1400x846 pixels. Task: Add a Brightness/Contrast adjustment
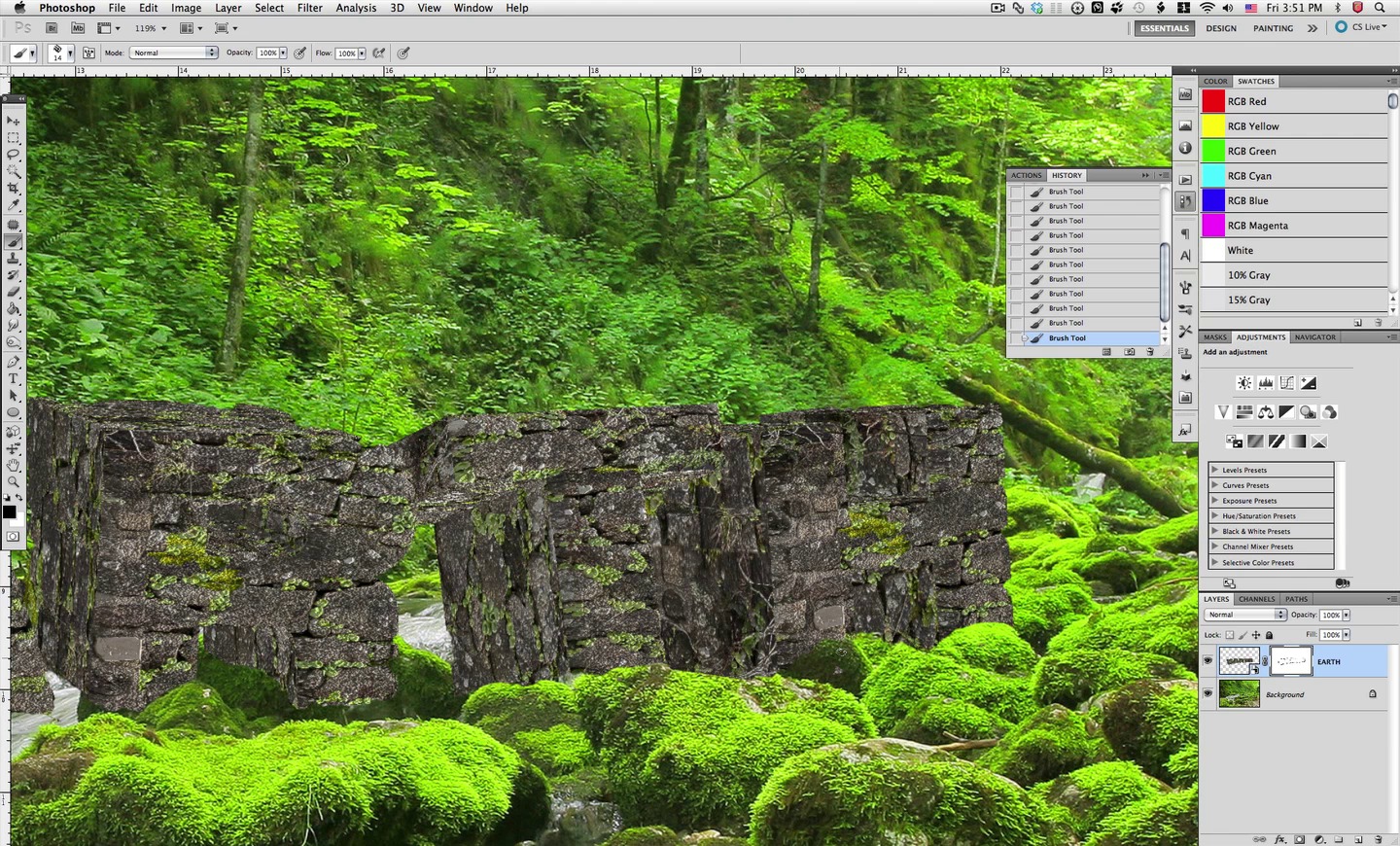tap(1243, 383)
